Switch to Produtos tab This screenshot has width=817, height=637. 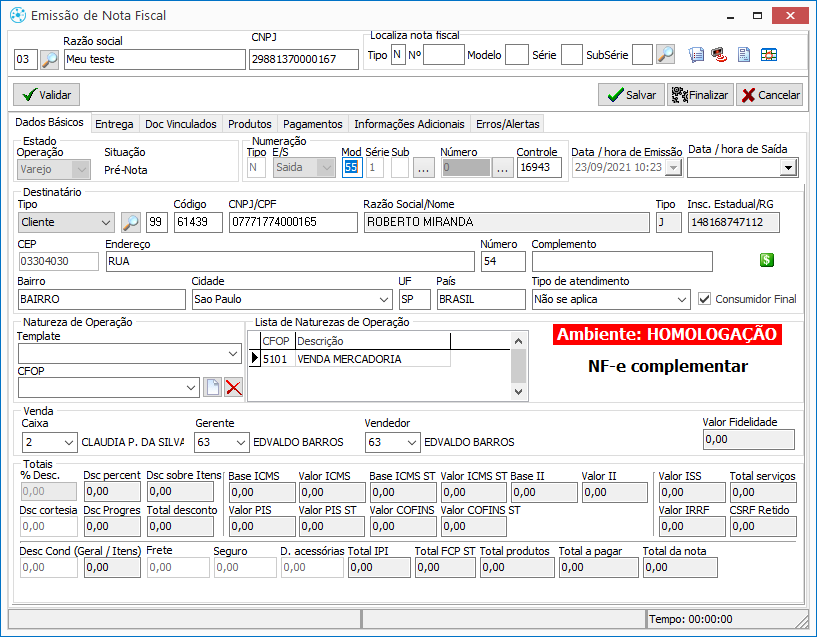[250, 124]
